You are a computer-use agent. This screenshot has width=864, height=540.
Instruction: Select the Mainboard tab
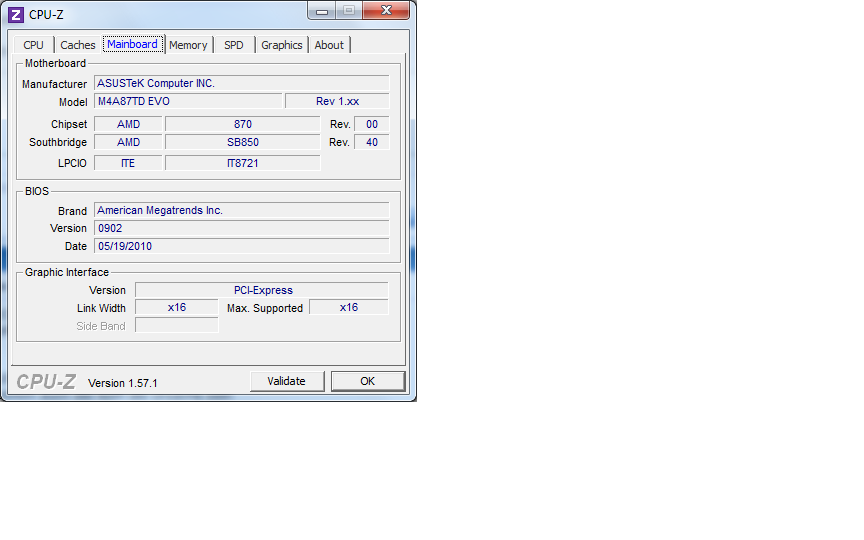pyautogui.click(x=132, y=44)
